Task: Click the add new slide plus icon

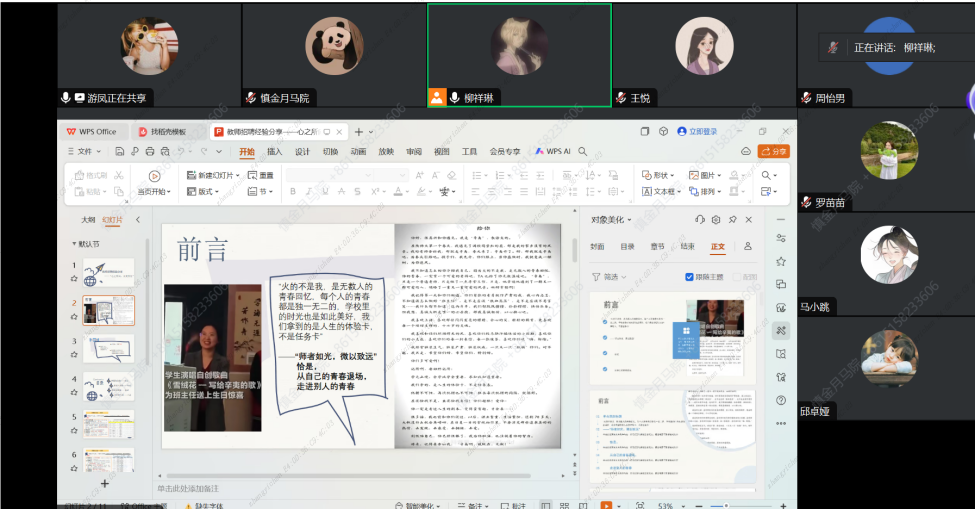Action: click(x=105, y=483)
